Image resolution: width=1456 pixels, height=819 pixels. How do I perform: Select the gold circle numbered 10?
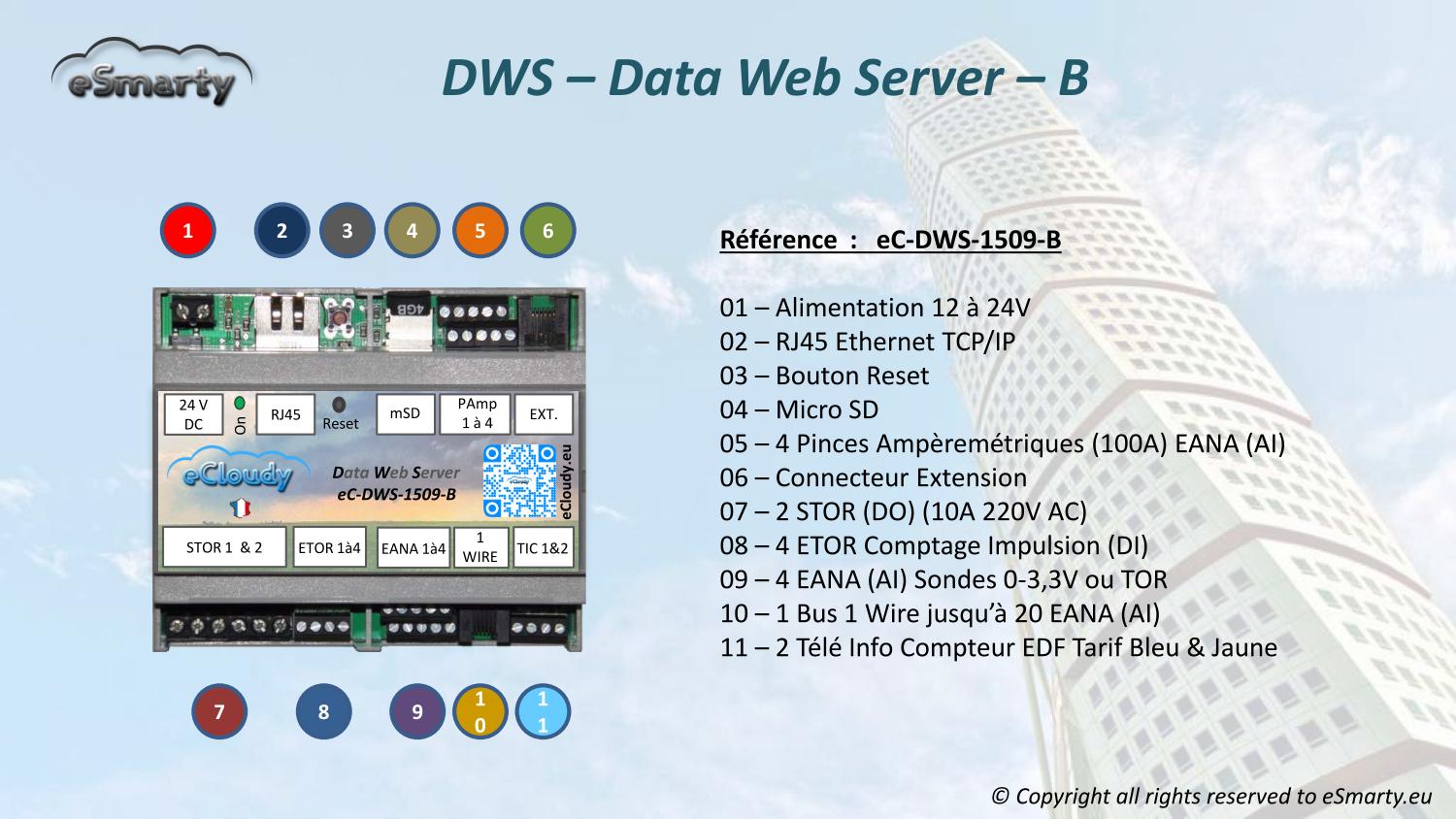480,711
